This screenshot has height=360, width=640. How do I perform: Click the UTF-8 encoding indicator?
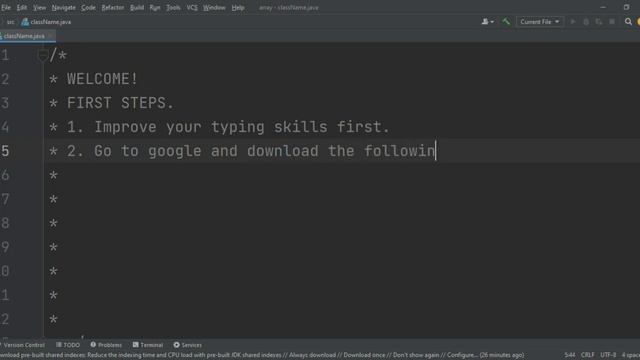click(608, 356)
